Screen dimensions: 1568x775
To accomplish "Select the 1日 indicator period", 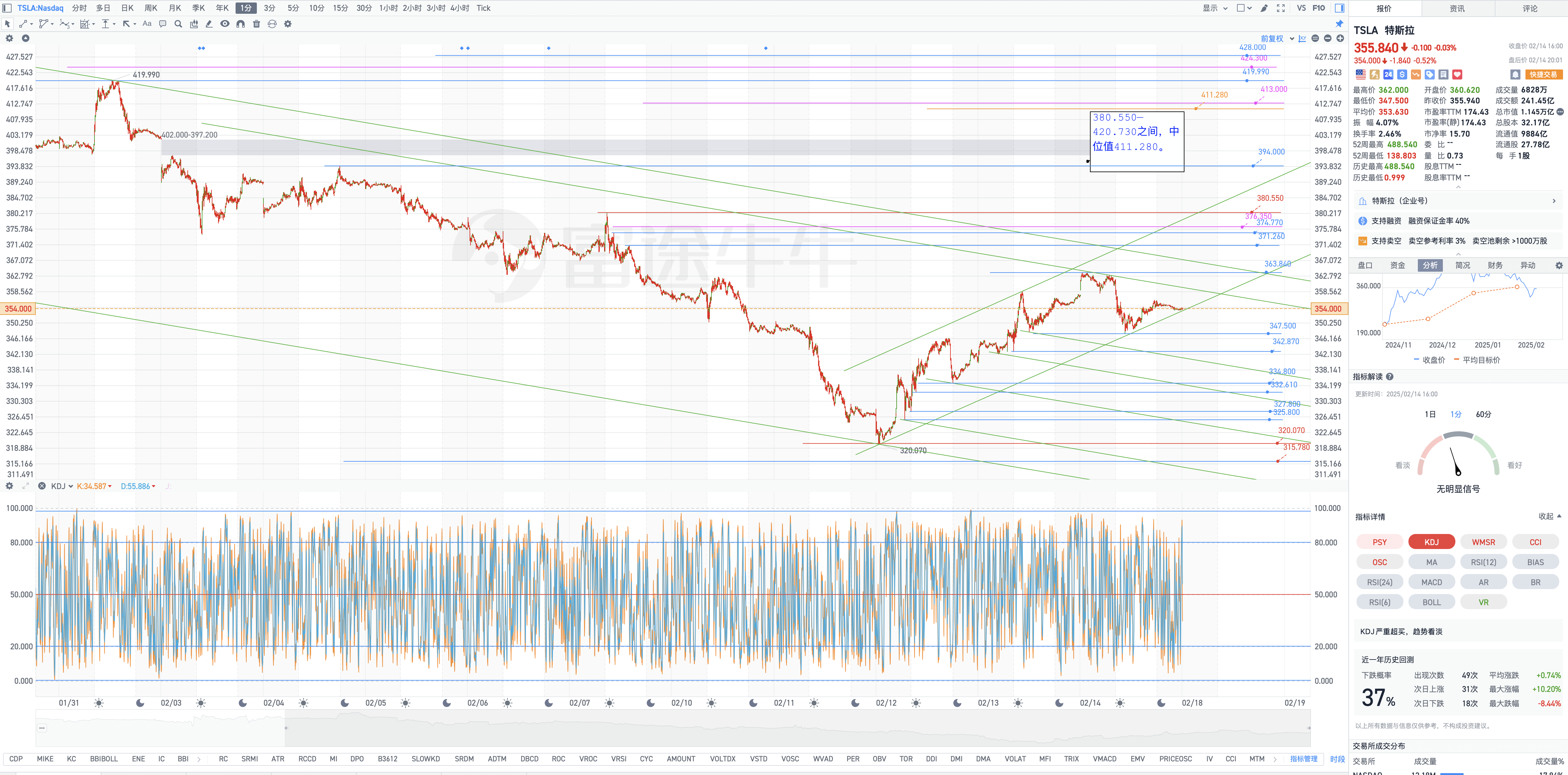I will tap(1430, 414).
